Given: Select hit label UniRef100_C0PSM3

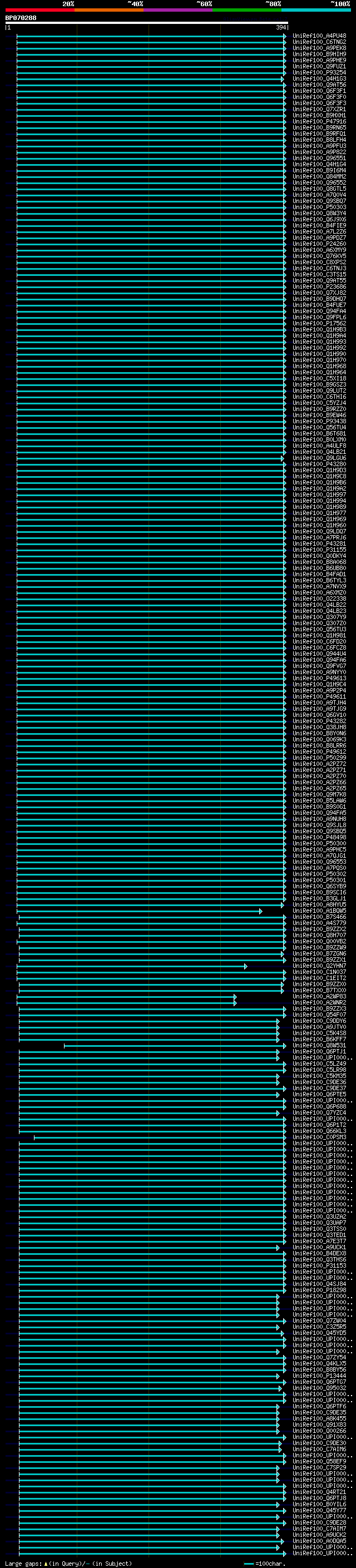Looking at the screenshot, I should tap(319, 1137).
